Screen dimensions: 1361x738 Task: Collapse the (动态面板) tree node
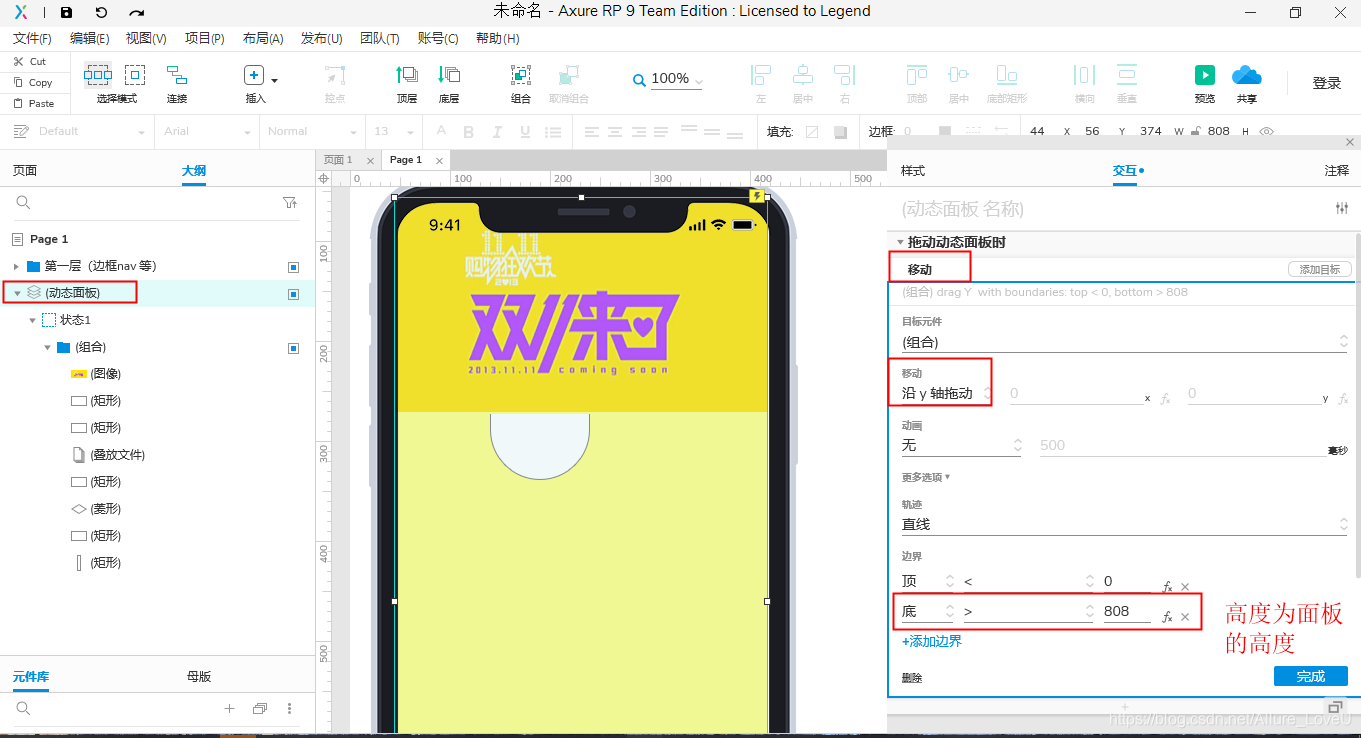coord(17,293)
